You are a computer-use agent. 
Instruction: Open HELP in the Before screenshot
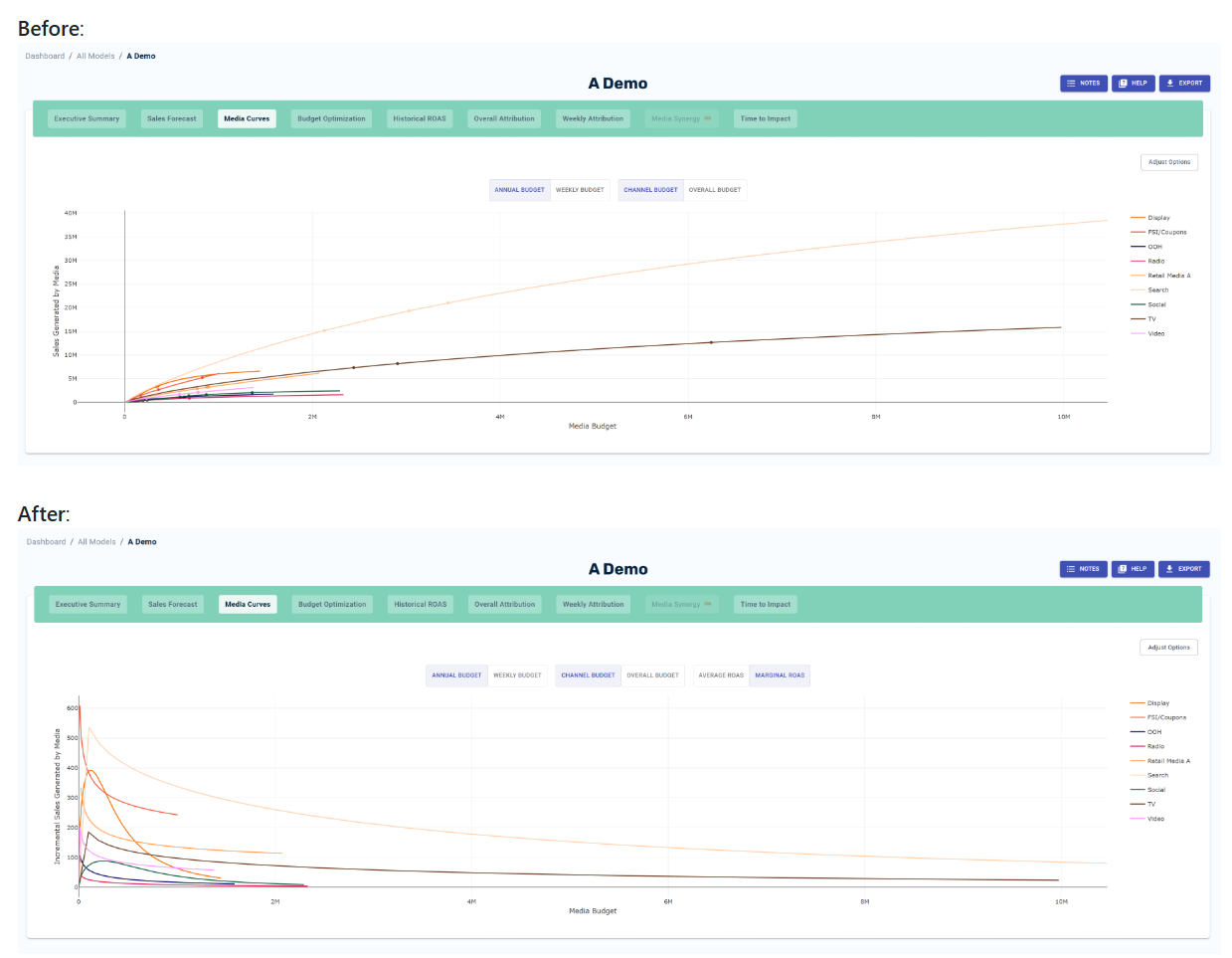pos(1133,84)
